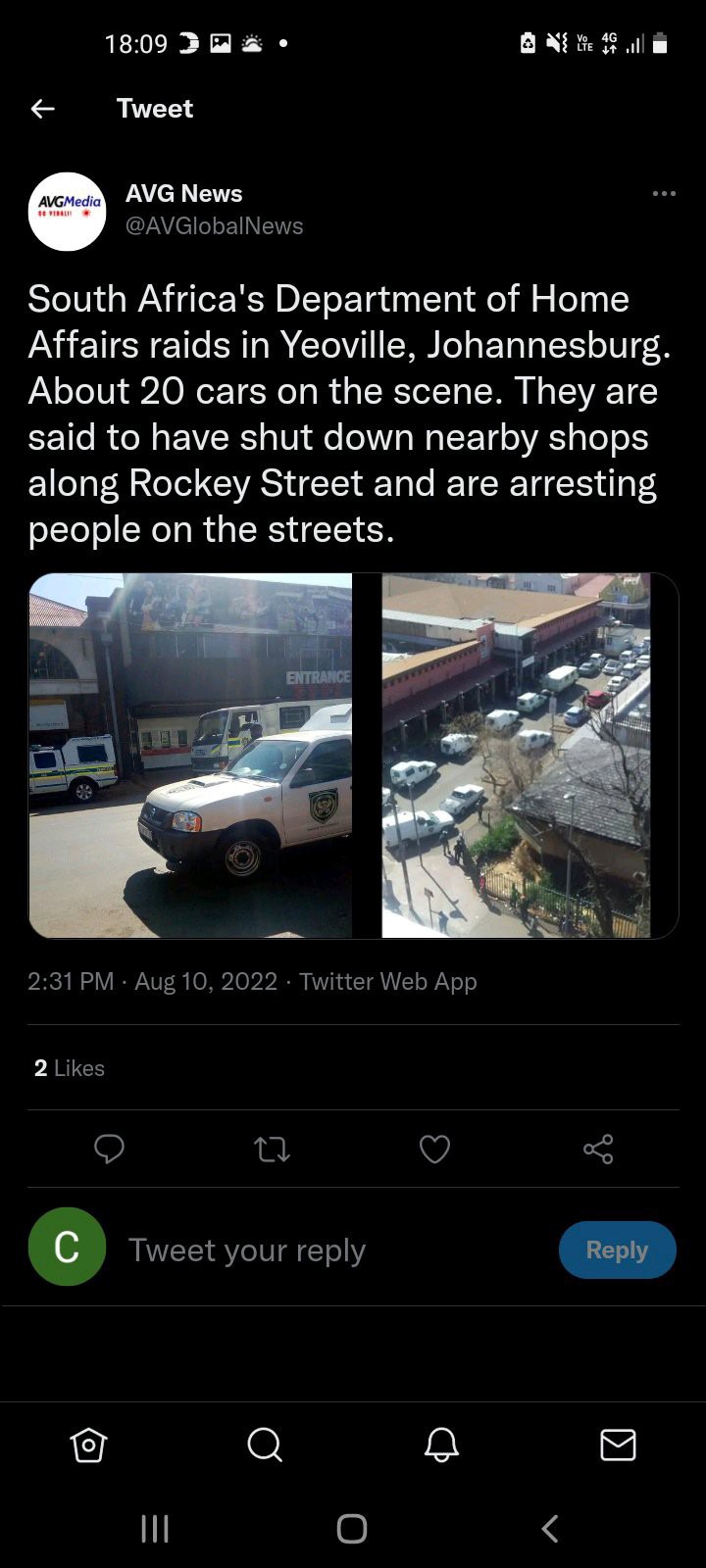Switch to the Home tab
This screenshot has height=1568, width=706.
click(88, 1445)
